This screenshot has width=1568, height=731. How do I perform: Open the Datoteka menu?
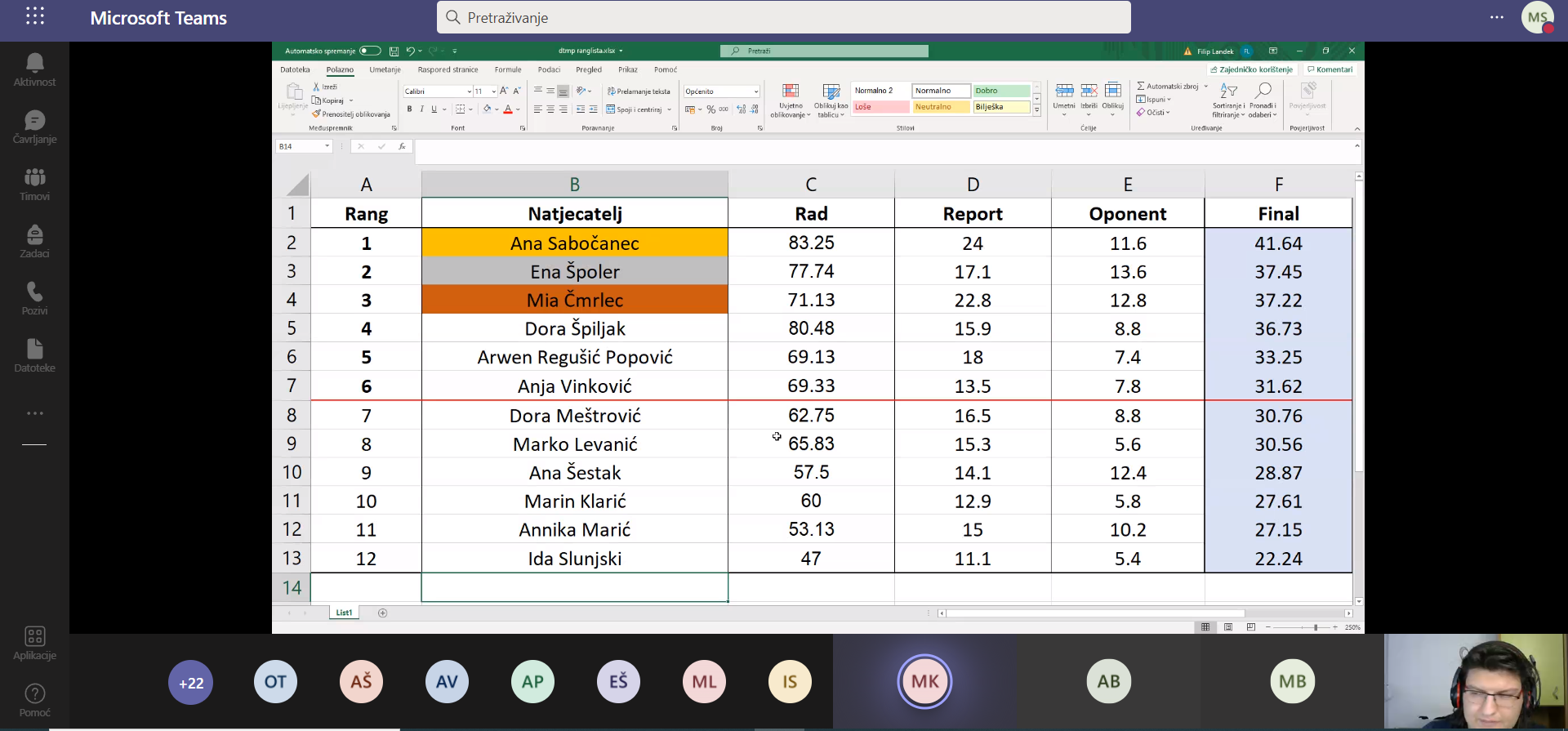pos(295,69)
